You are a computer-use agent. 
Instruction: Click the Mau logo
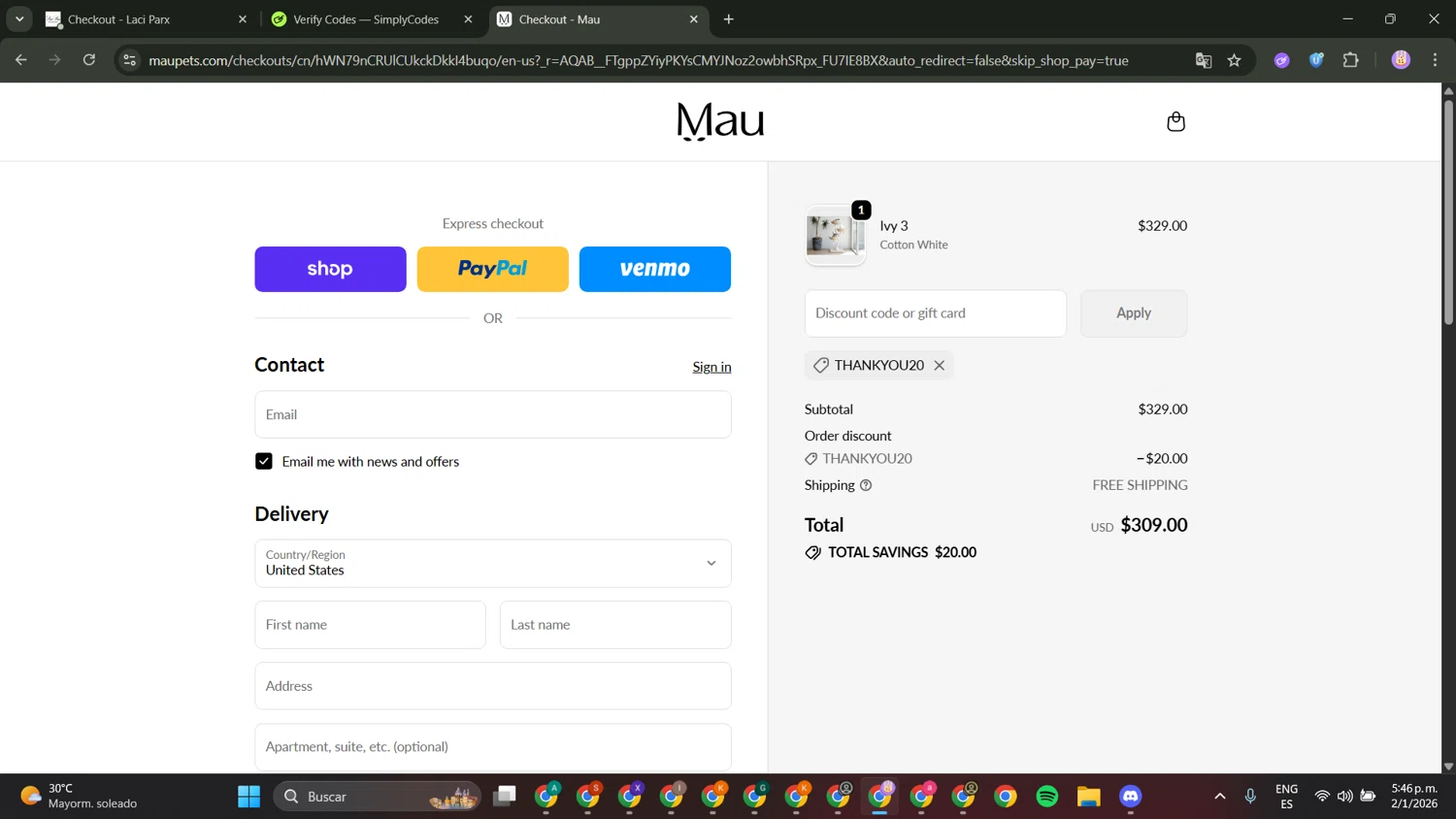coord(720,121)
